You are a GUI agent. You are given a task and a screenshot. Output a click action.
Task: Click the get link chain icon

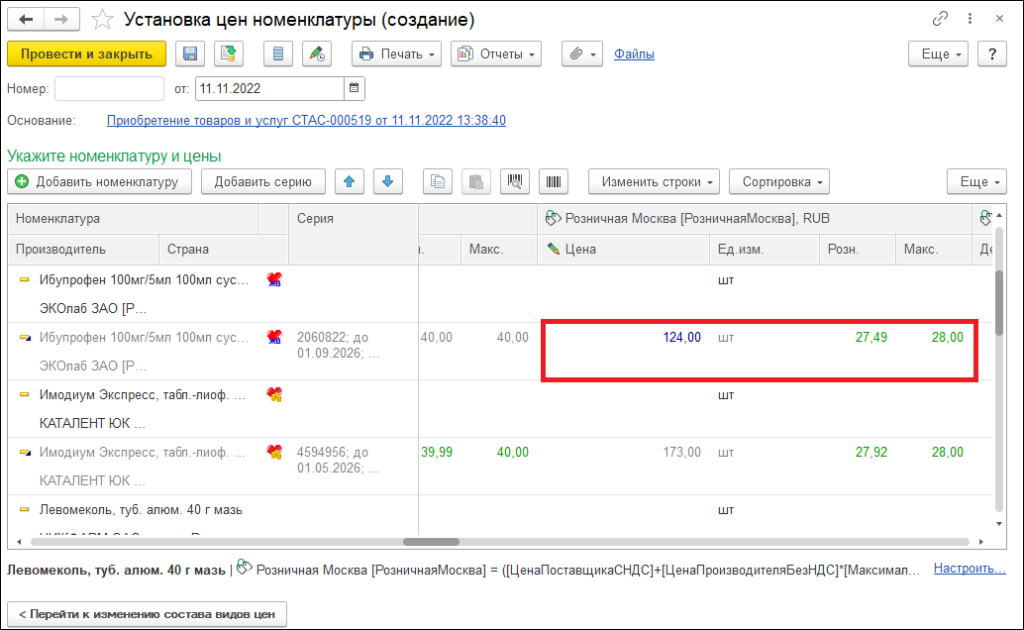tap(940, 19)
